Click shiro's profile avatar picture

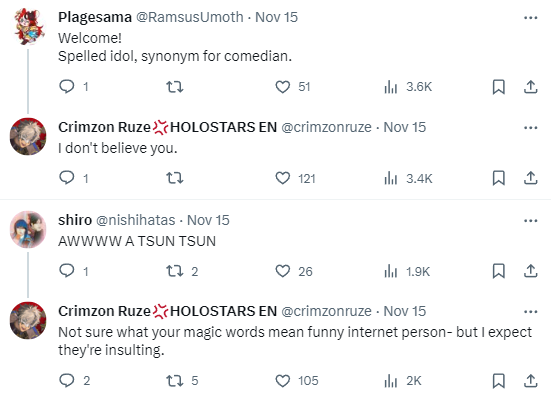coord(28,229)
